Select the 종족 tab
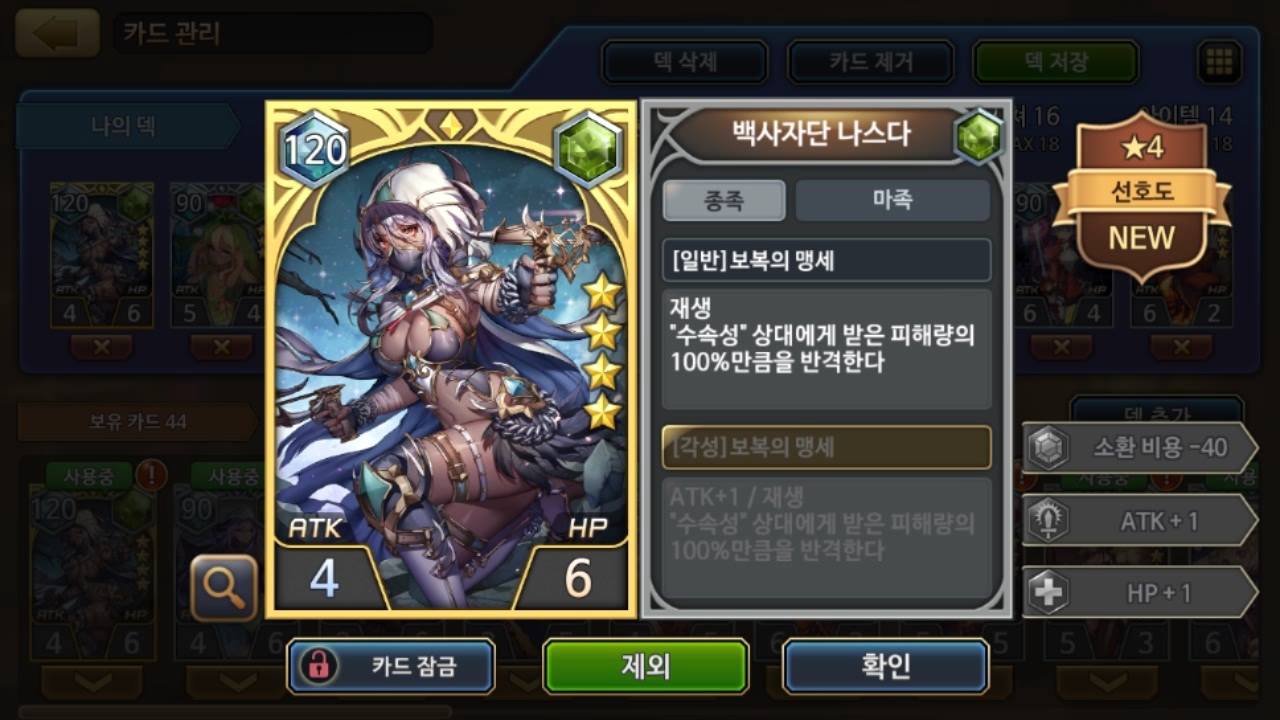The width and height of the screenshot is (1280, 720). 724,200
